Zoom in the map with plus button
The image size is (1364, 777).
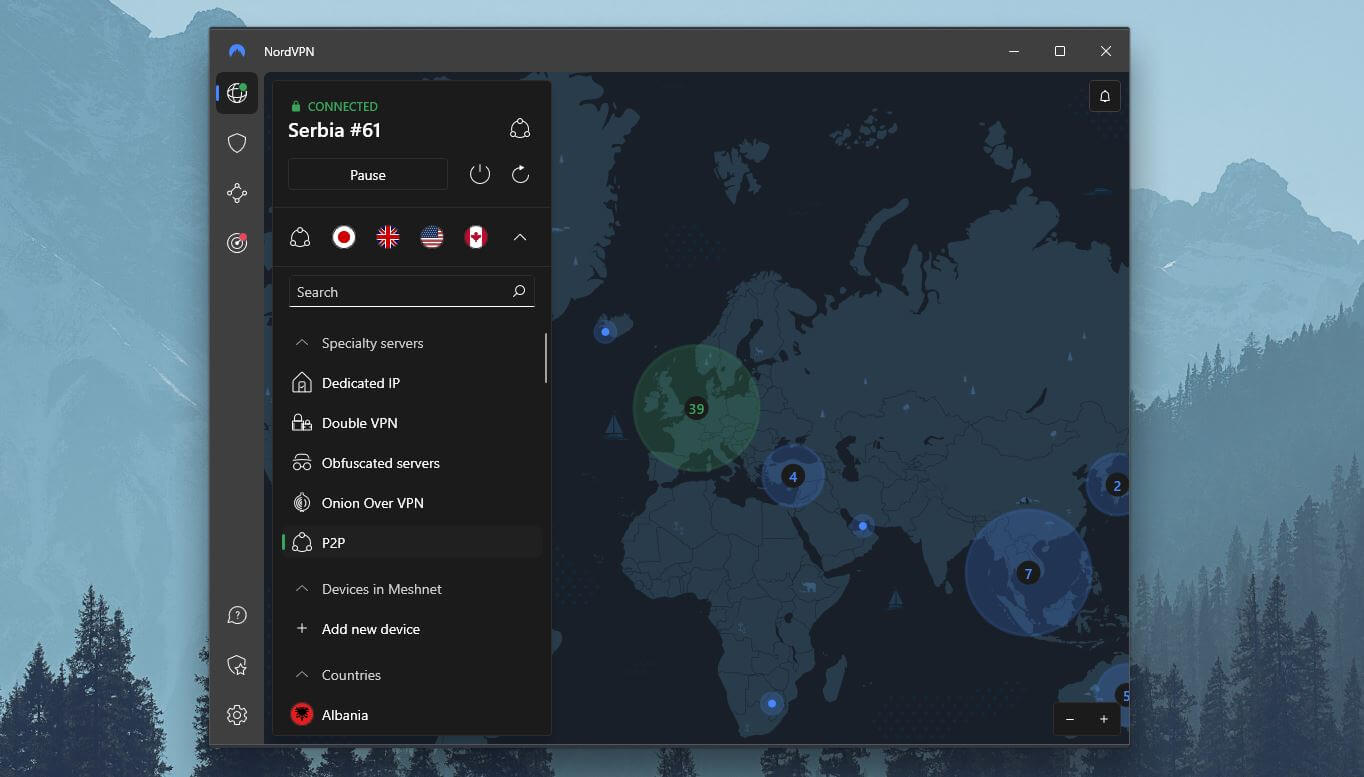point(1104,719)
